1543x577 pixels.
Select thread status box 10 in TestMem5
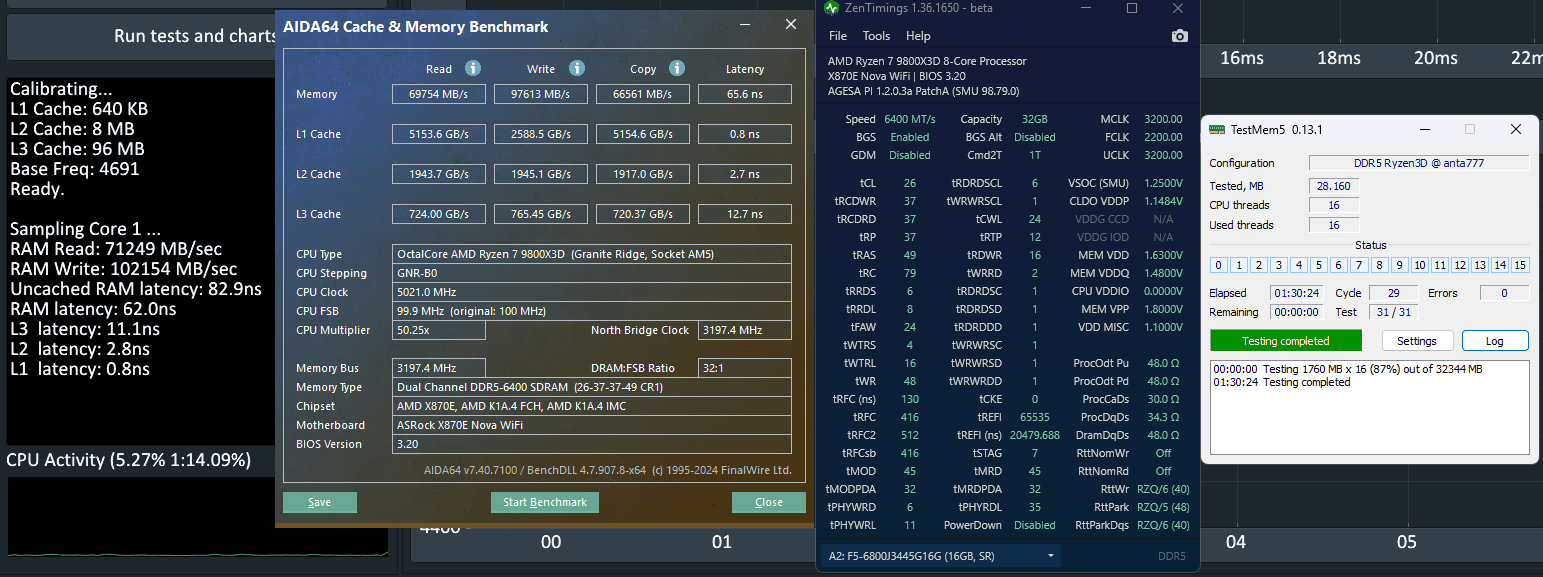click(1420, 265)
